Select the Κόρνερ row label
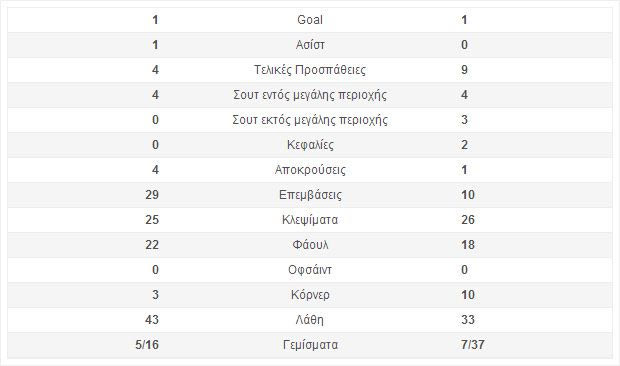The height and width of the screenshot is (366, 620). click(310, 295)
